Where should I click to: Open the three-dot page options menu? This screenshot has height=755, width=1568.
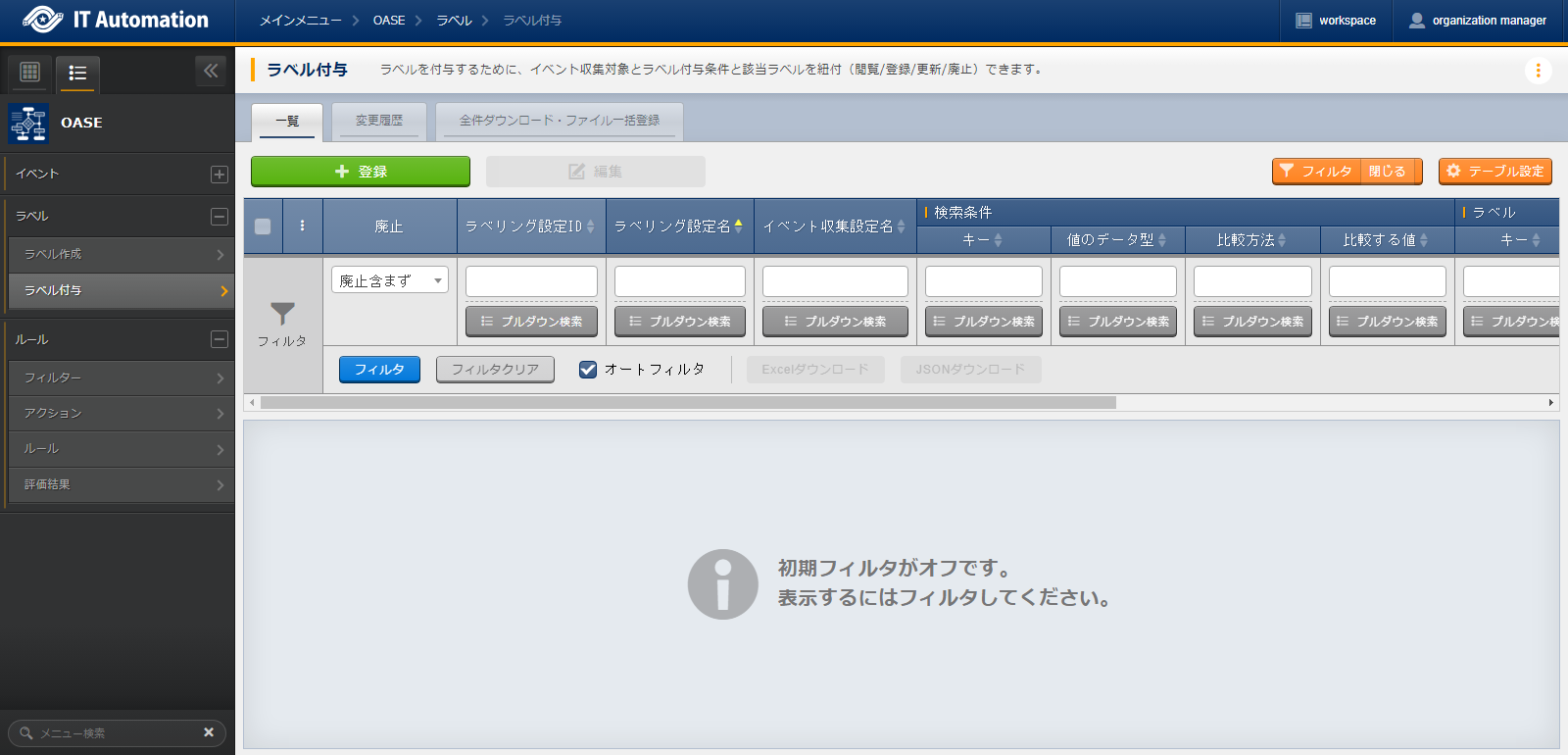(1538, 71)
